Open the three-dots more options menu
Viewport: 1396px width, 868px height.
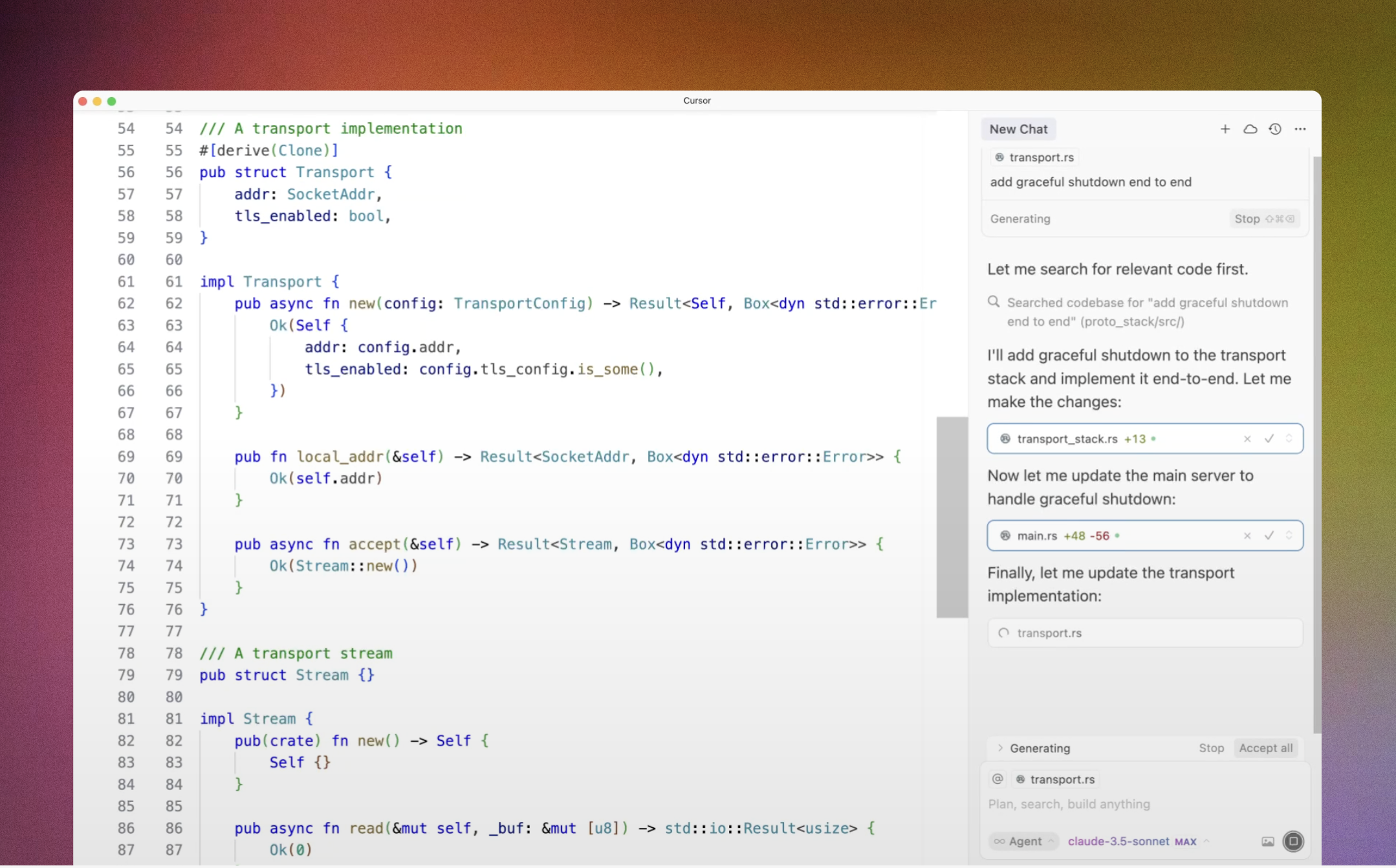1300,129
